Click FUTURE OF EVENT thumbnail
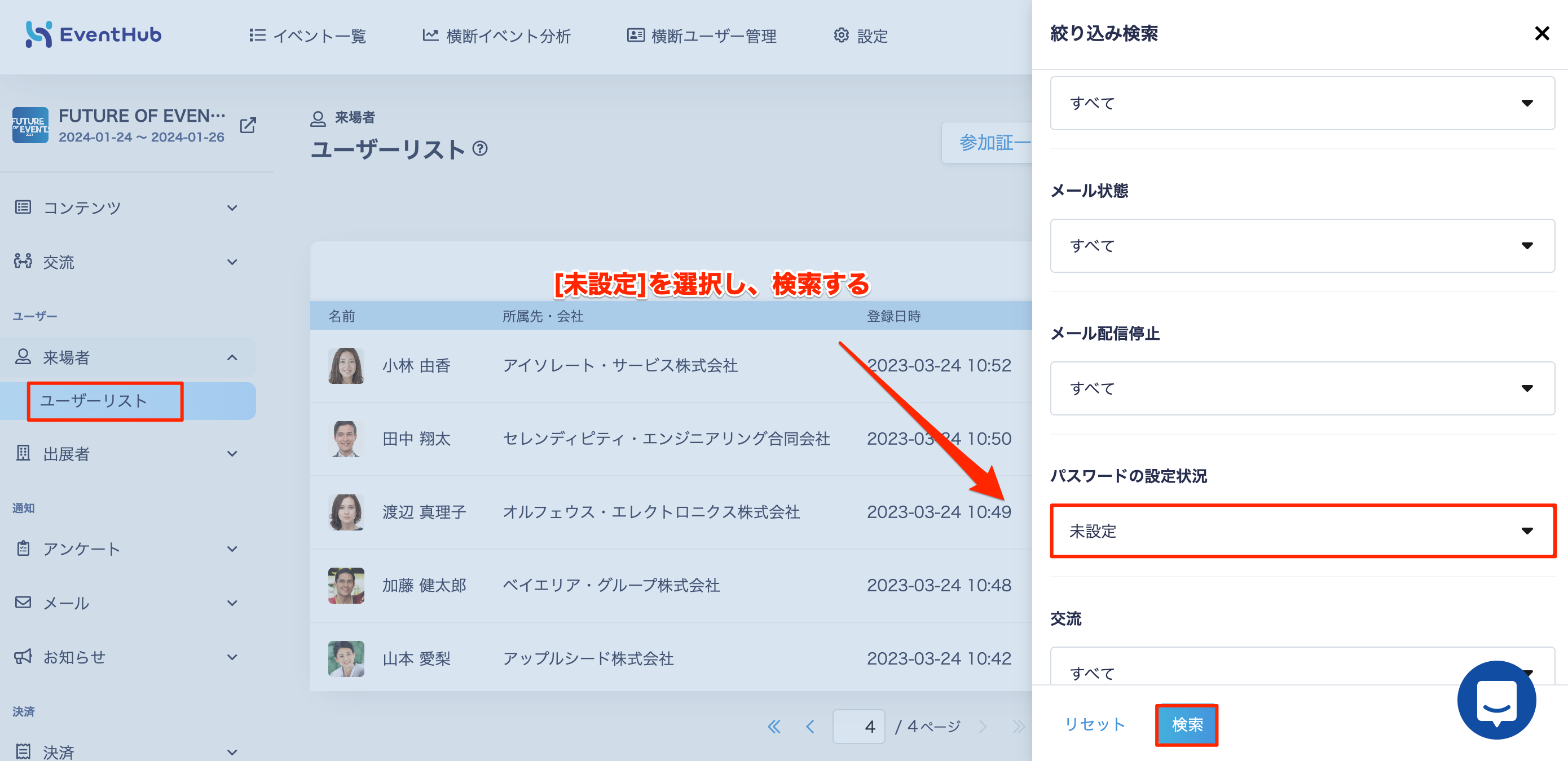 pyautogui.click(x=30, y=125)
